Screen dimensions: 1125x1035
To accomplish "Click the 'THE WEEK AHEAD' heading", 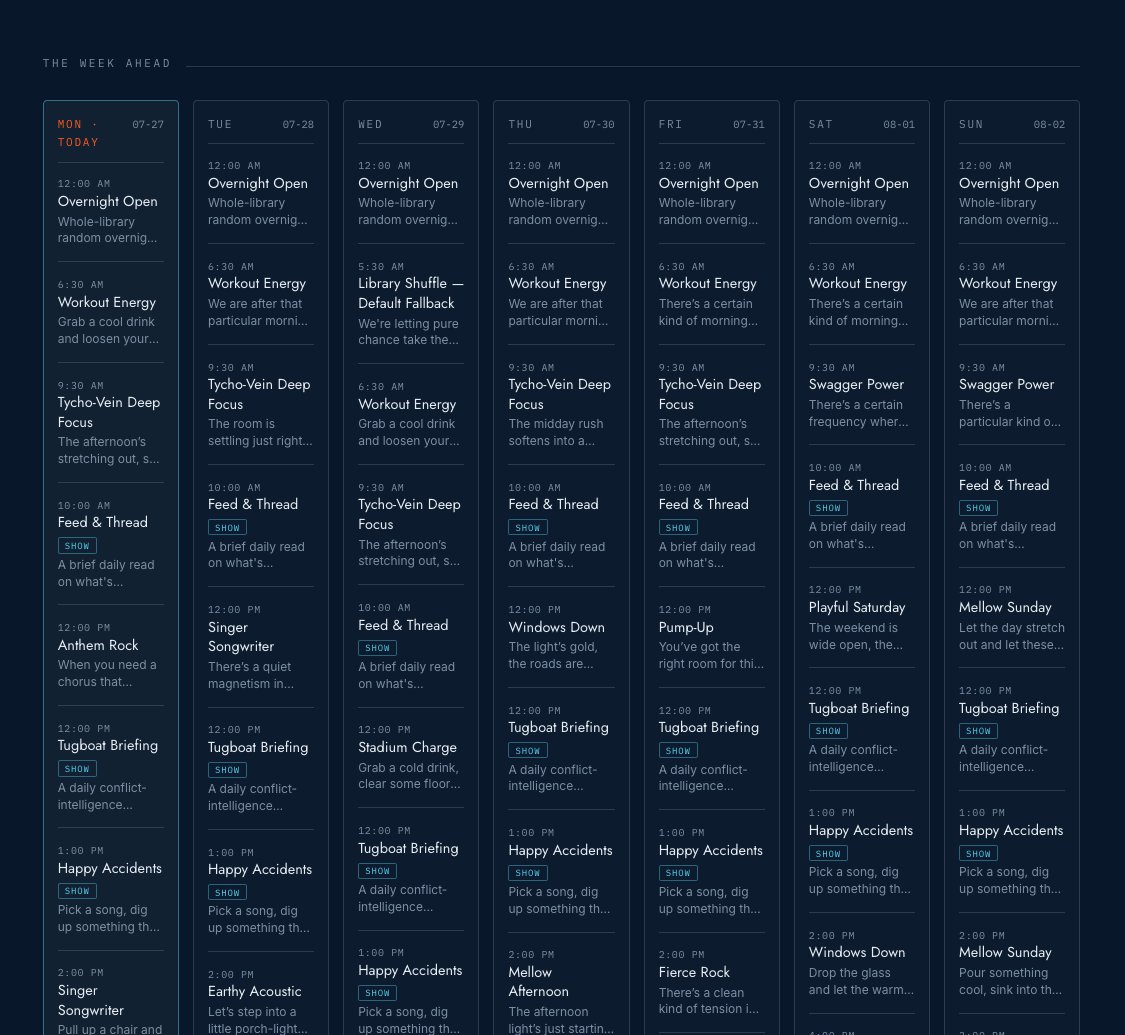I will 107,63.
